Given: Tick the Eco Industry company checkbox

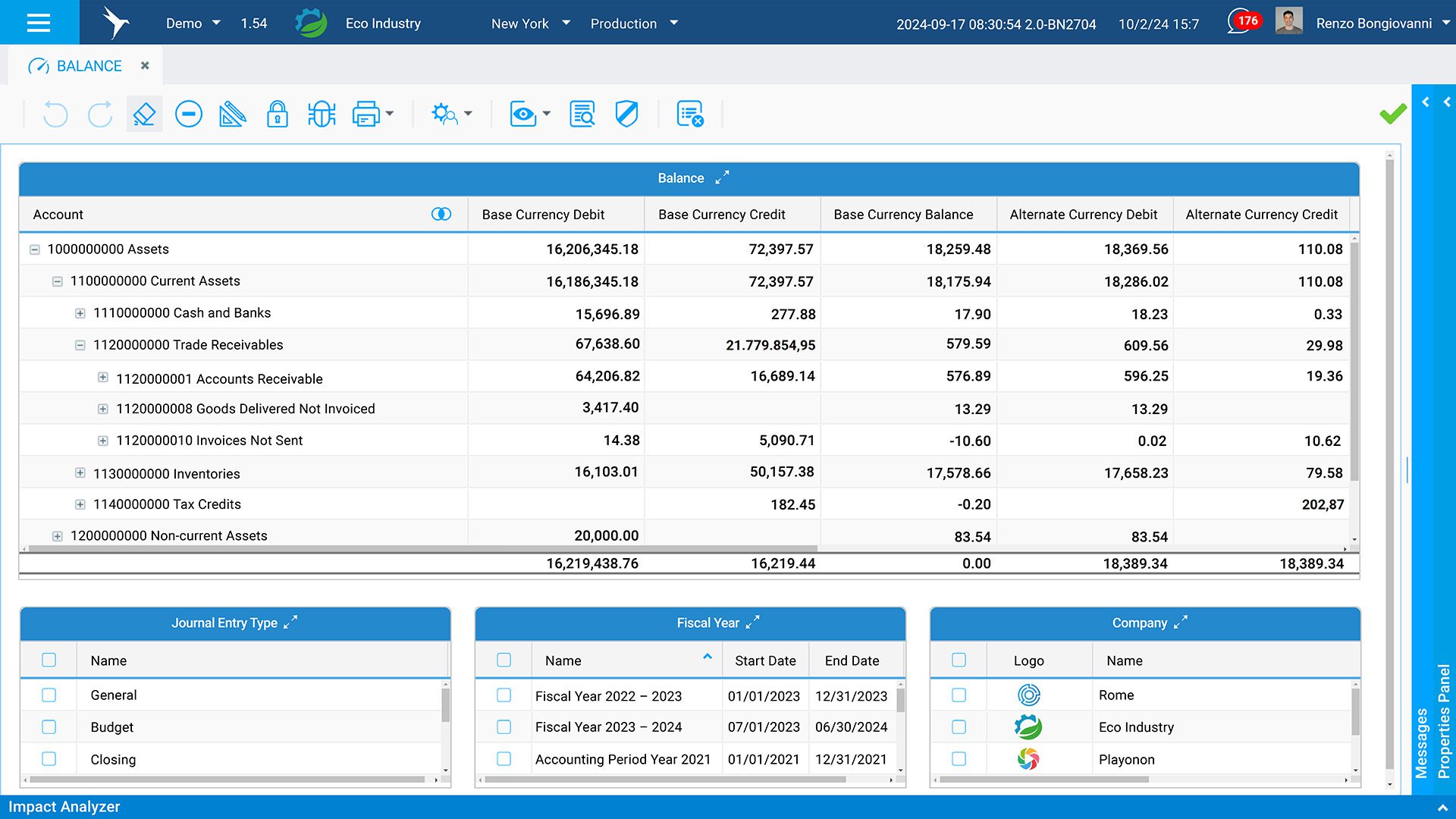Looking at the screenshot, I should 959,726.
